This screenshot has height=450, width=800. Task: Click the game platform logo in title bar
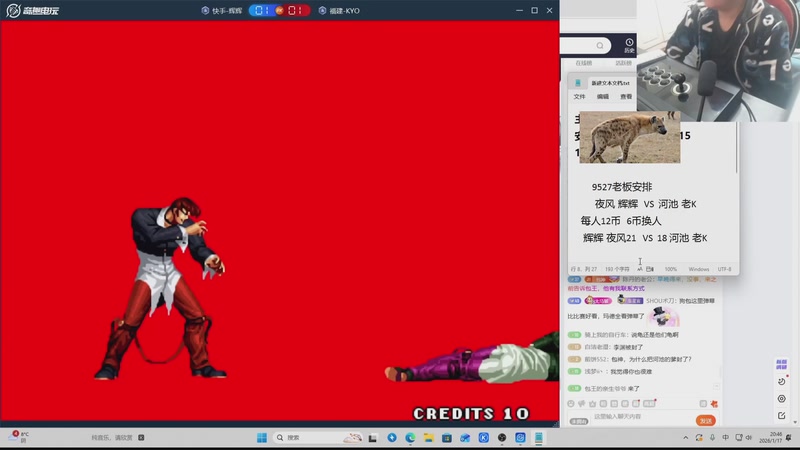pyautogui.click(x=33, y=10)
